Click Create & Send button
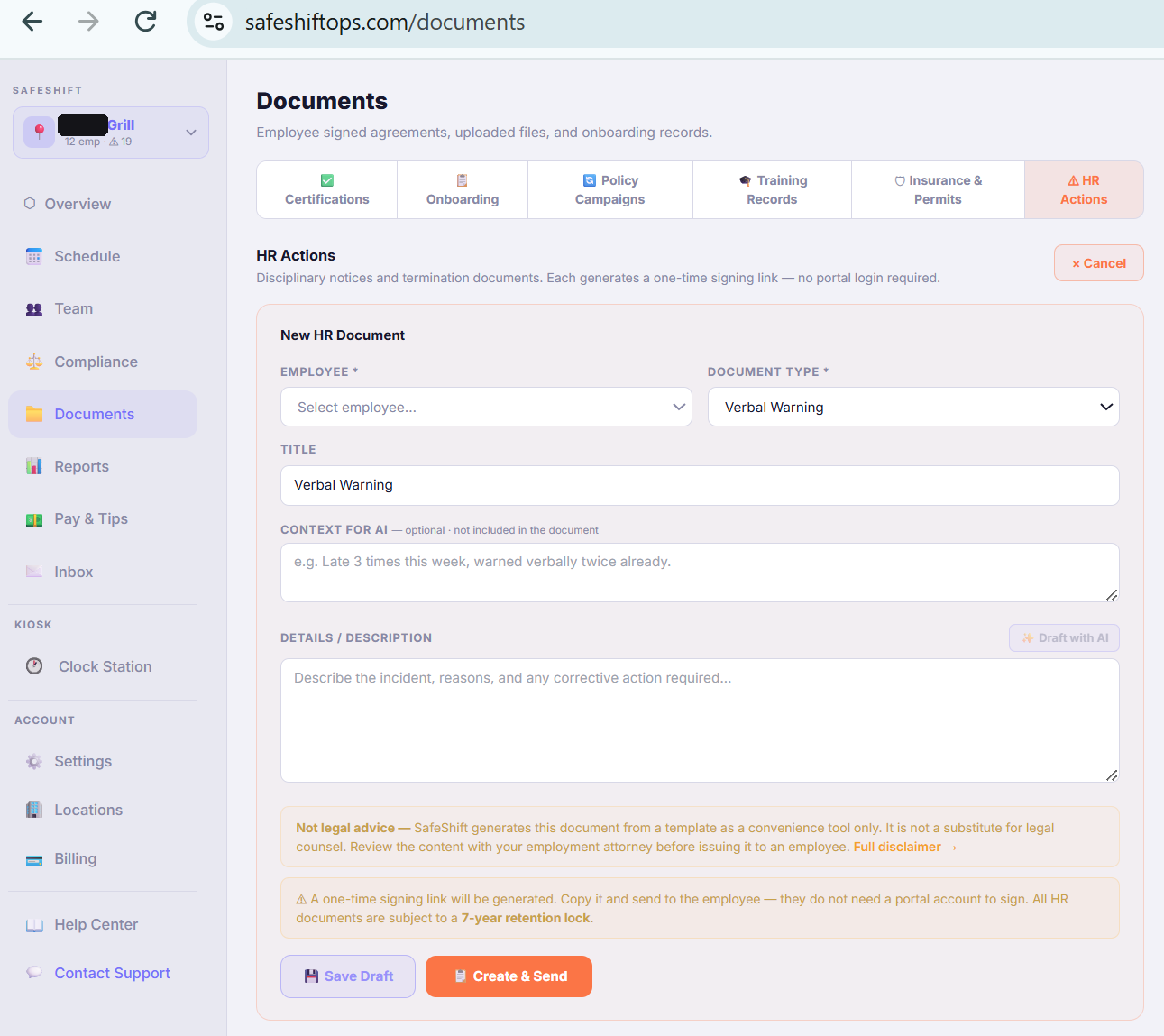1164x1036 pixels. [x=509, y=976]
